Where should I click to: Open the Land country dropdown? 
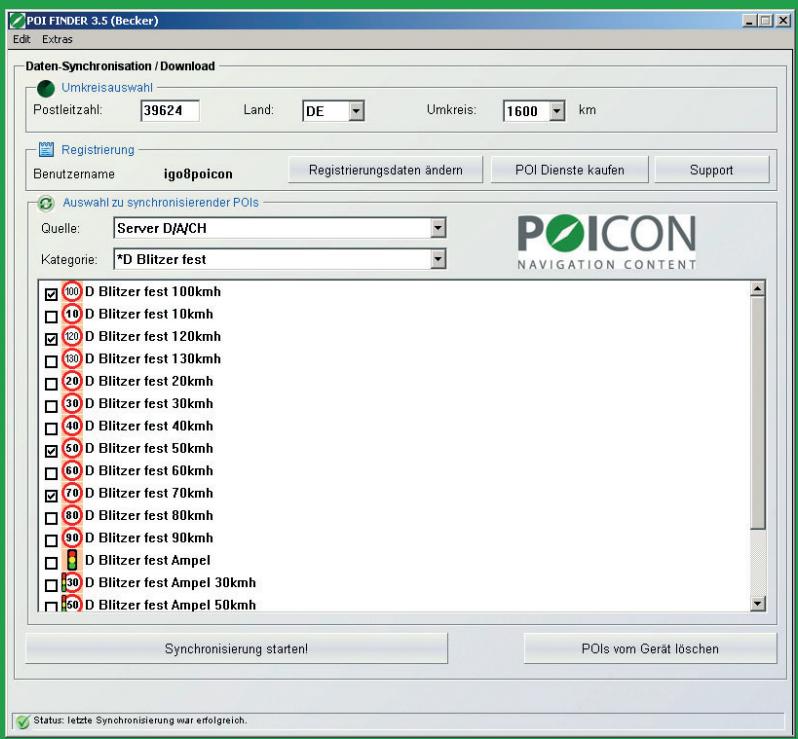356,110
